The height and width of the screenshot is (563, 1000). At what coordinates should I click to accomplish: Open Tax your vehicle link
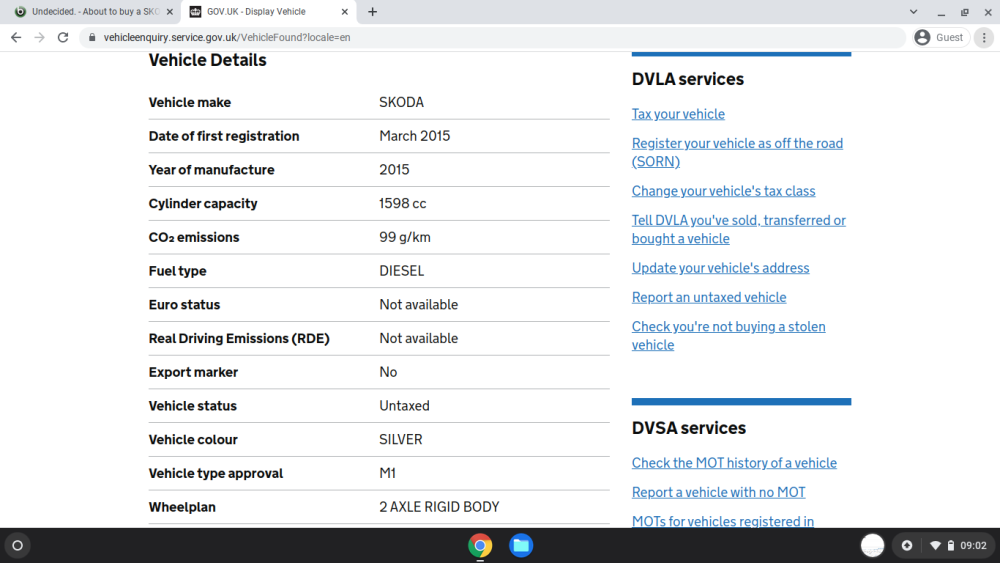[678, 114]
